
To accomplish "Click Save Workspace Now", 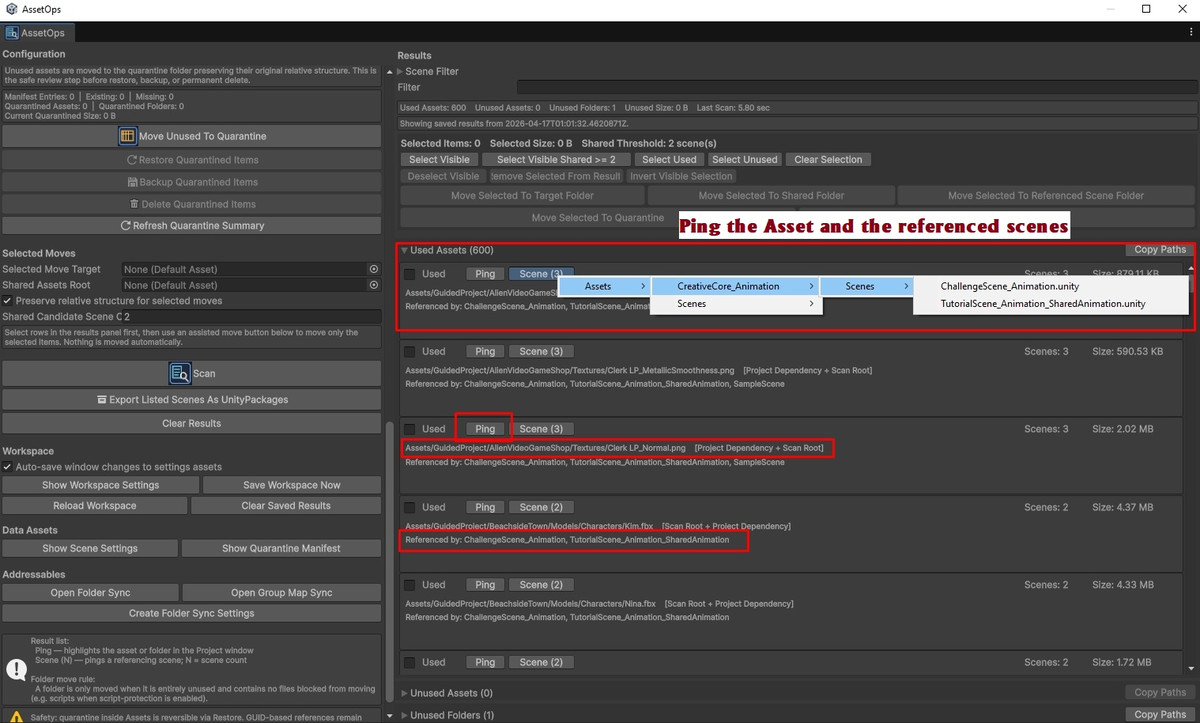I will point(292,485).
